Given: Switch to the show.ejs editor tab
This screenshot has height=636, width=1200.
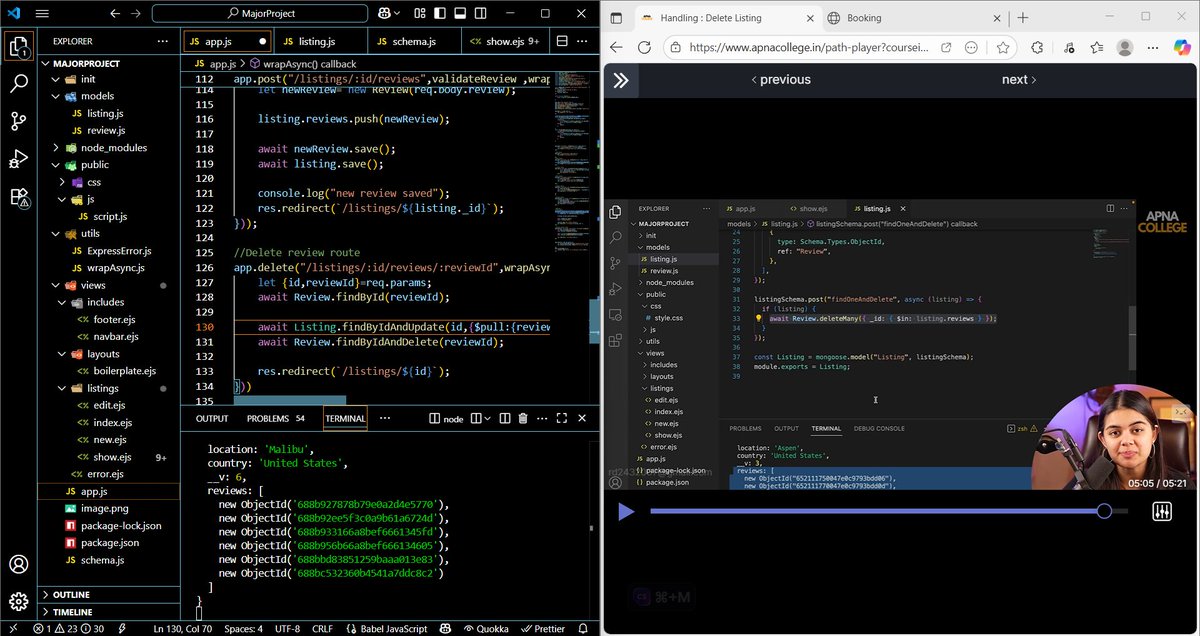Looking at the screenshot, I should [x=503, y=41].
